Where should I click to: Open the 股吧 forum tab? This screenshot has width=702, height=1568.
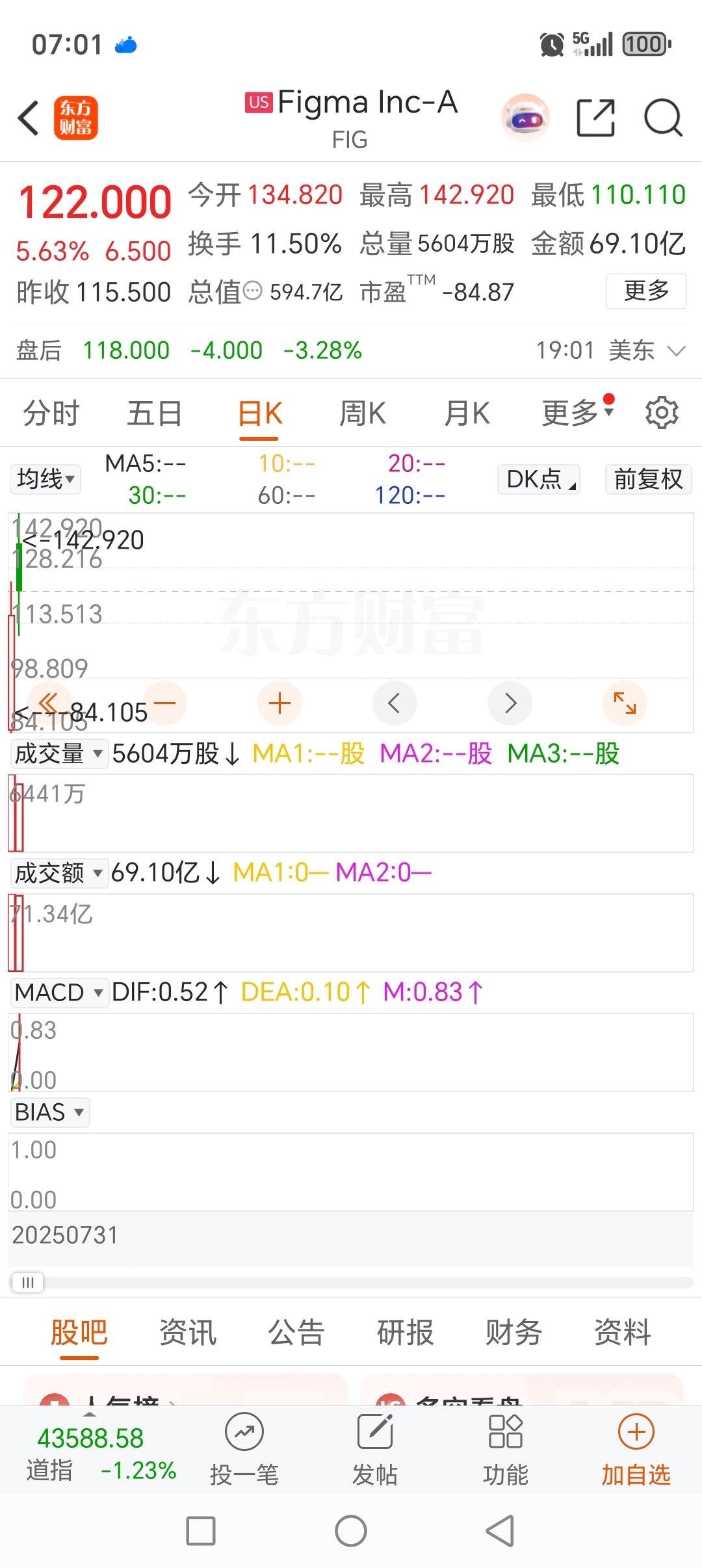point(79,1332)
